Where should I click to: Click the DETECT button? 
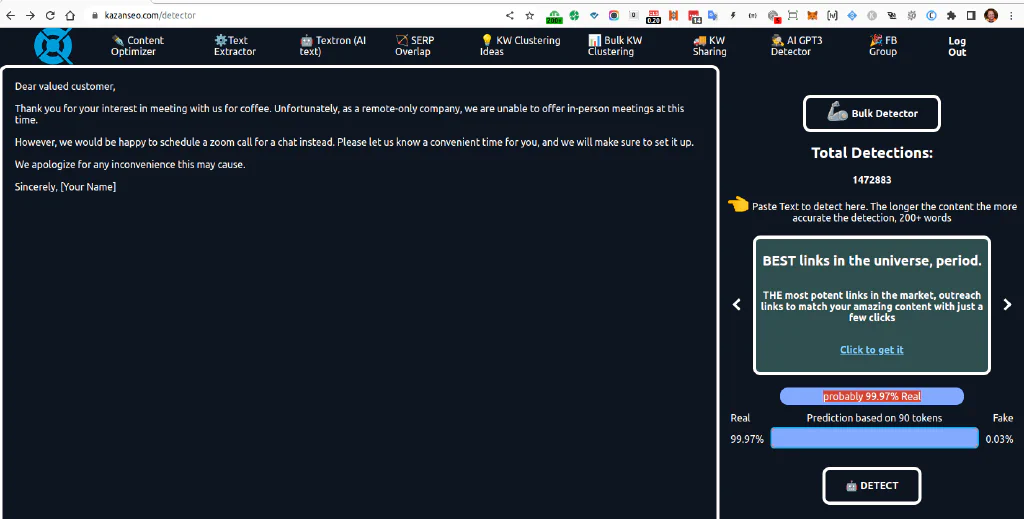tap(871, 486)
